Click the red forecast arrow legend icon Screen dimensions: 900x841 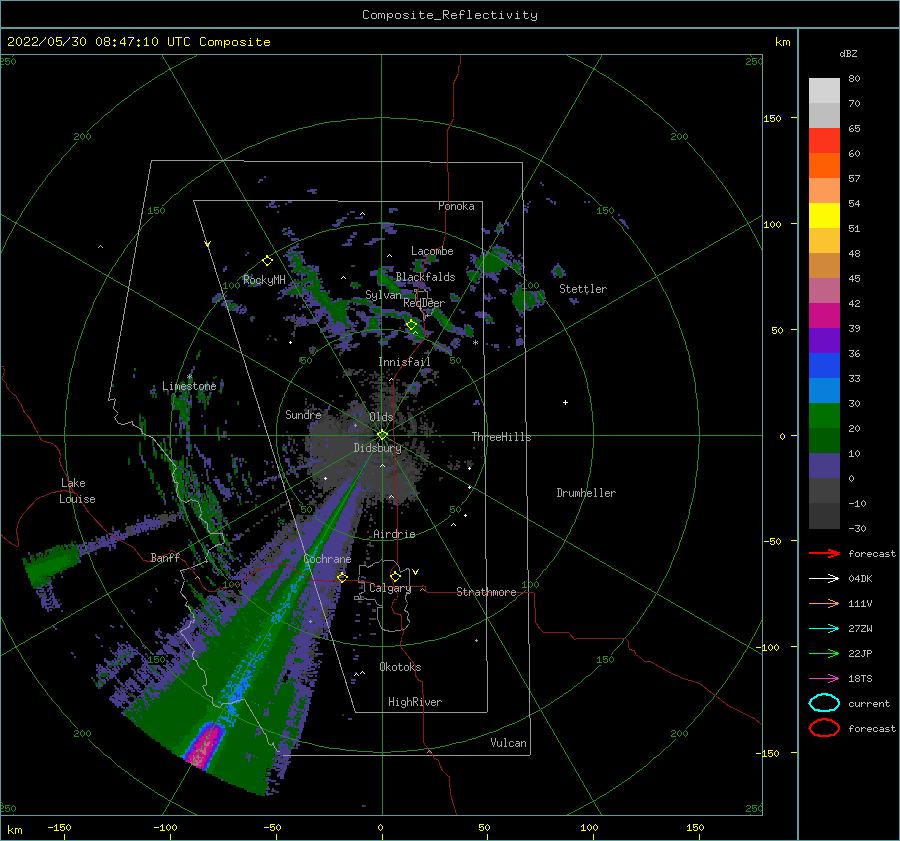(824, 553)
